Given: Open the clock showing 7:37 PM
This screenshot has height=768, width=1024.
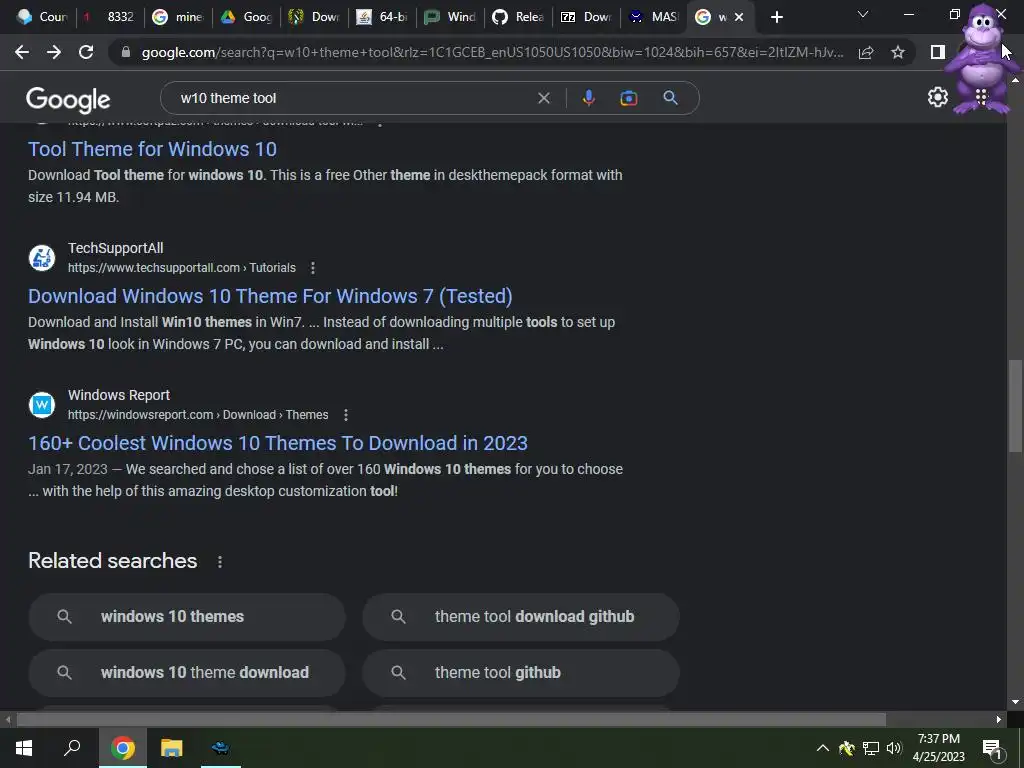Looking at the screenshot, I should pos(938,748).
